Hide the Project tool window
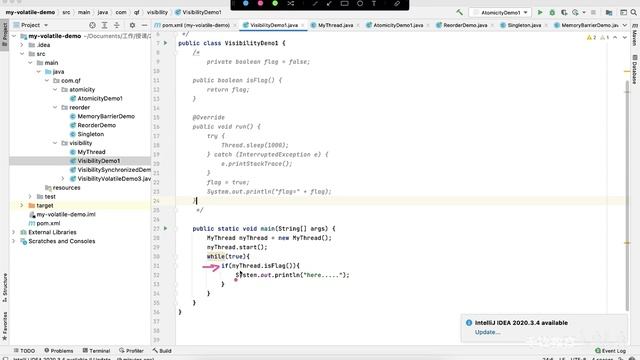This screenshot has width=640, height=360. pyautogui.click(x=144, y=25)
